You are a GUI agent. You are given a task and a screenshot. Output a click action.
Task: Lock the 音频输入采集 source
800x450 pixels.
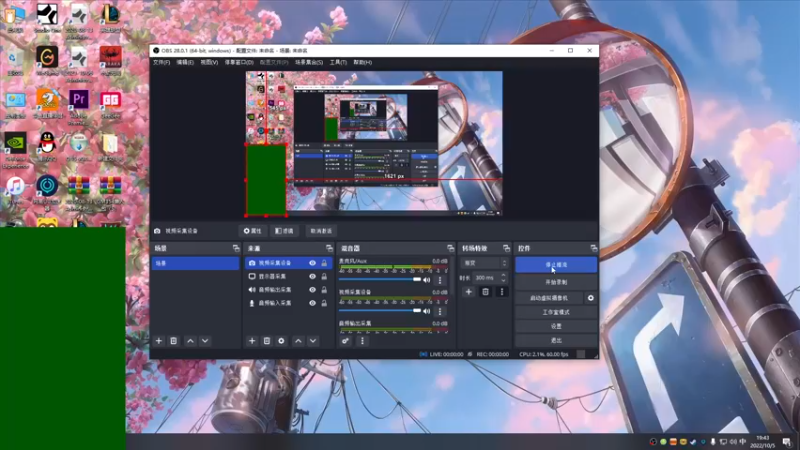(324, 303)
